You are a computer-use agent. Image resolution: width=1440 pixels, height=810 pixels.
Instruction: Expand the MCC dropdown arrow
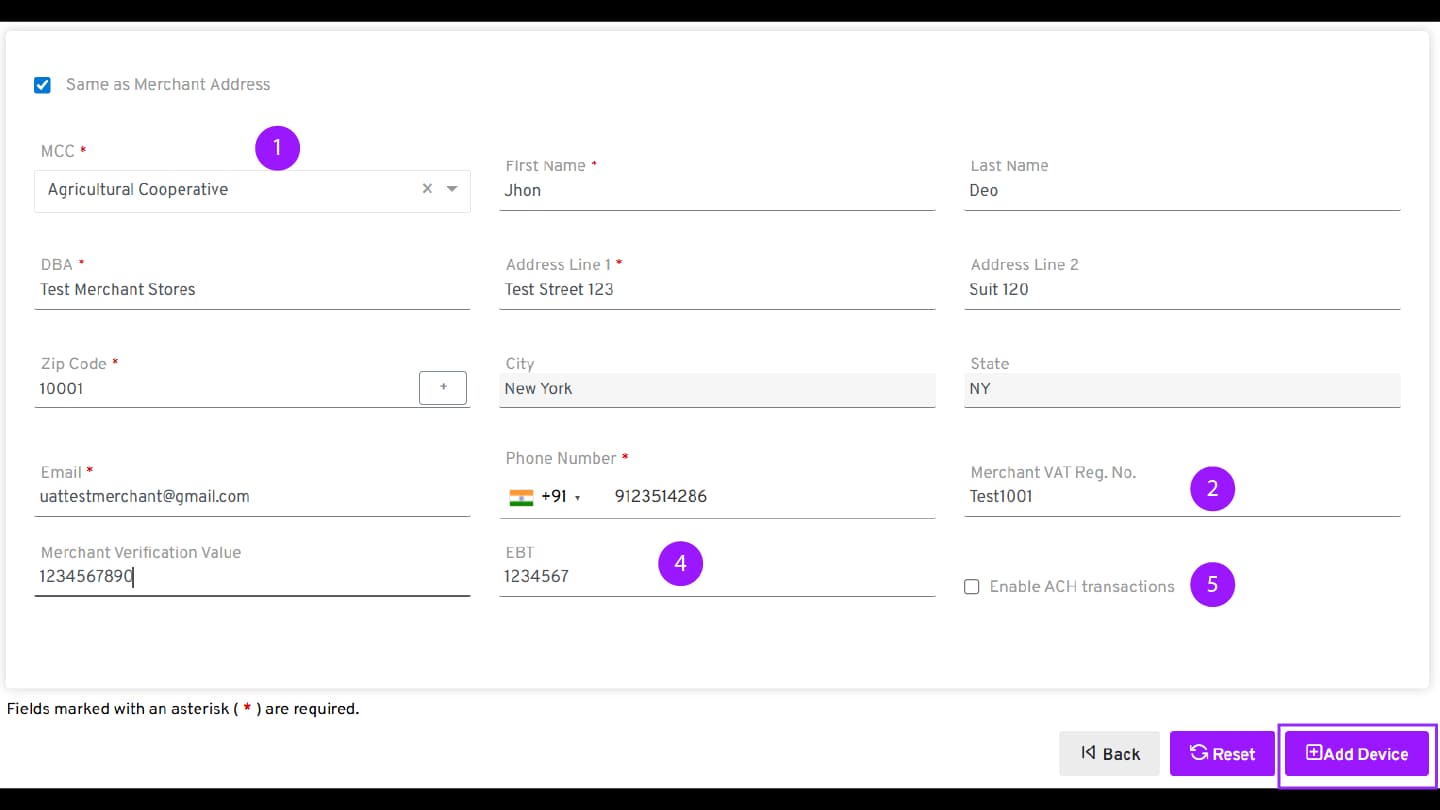(x=452, y=189)
